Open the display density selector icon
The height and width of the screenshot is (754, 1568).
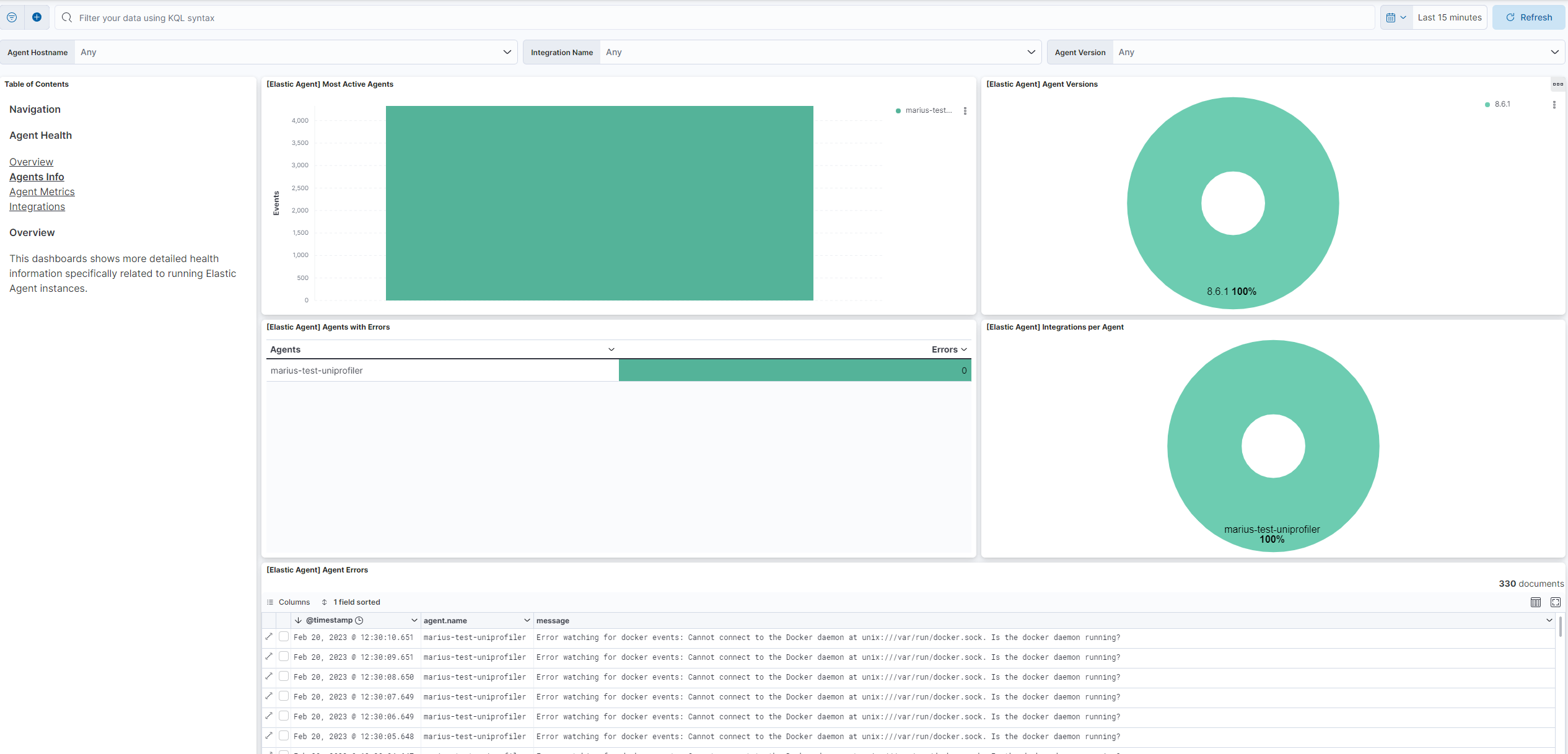(x=1535, y=602)
